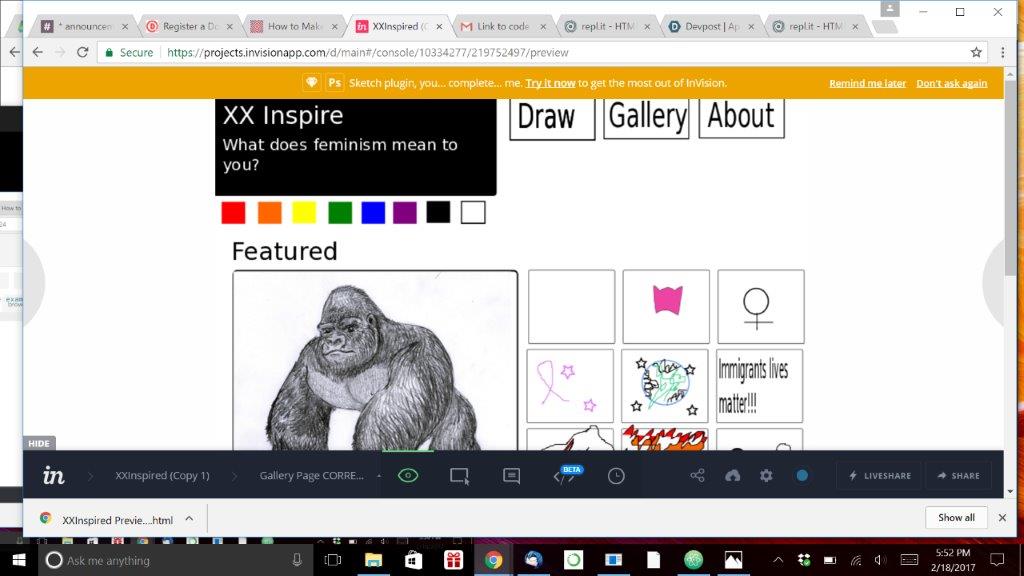Image resolution: width=1024 pixels, height=576 pixels.
Task: Pick the yellow color swatch
Action: (x=304, y=212)
